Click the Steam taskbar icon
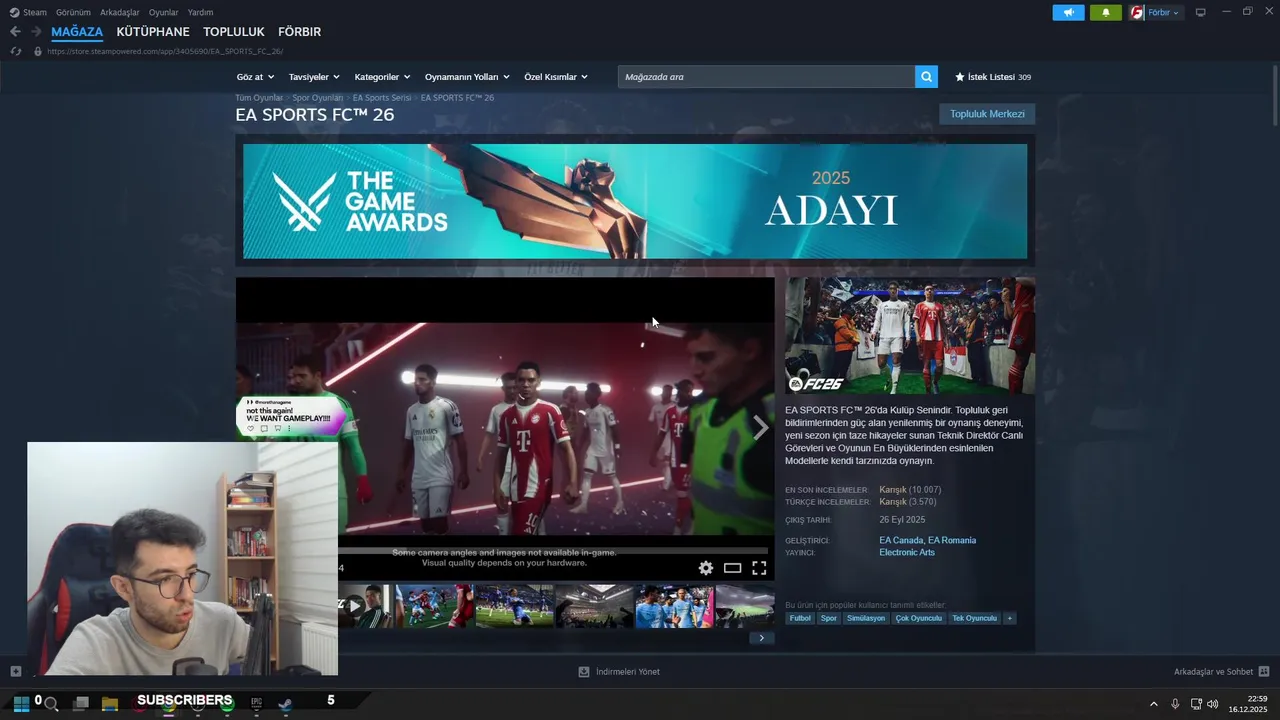 click(x=285, y=704)
